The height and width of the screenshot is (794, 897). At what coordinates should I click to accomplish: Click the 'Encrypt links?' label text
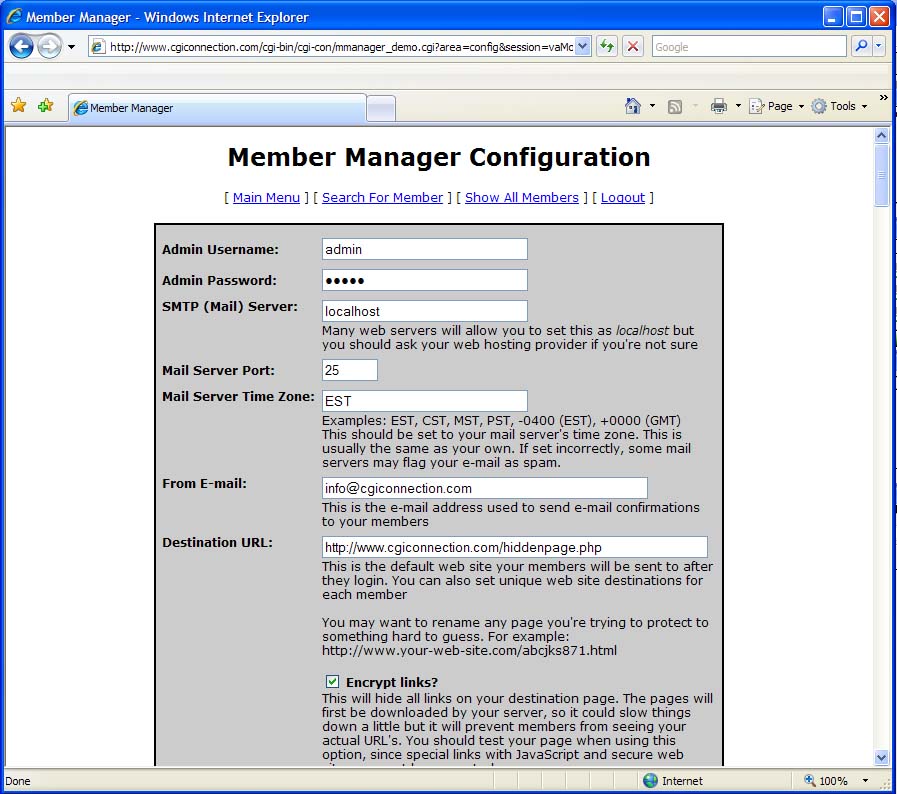pyautogui.click(x=392, y=682)
